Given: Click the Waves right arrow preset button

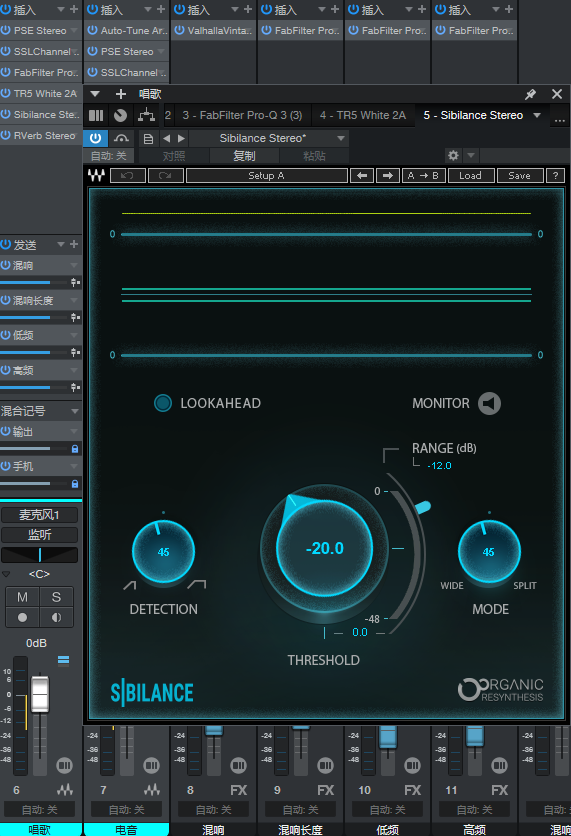Looking at the screenshot, I should click(388, 175).
